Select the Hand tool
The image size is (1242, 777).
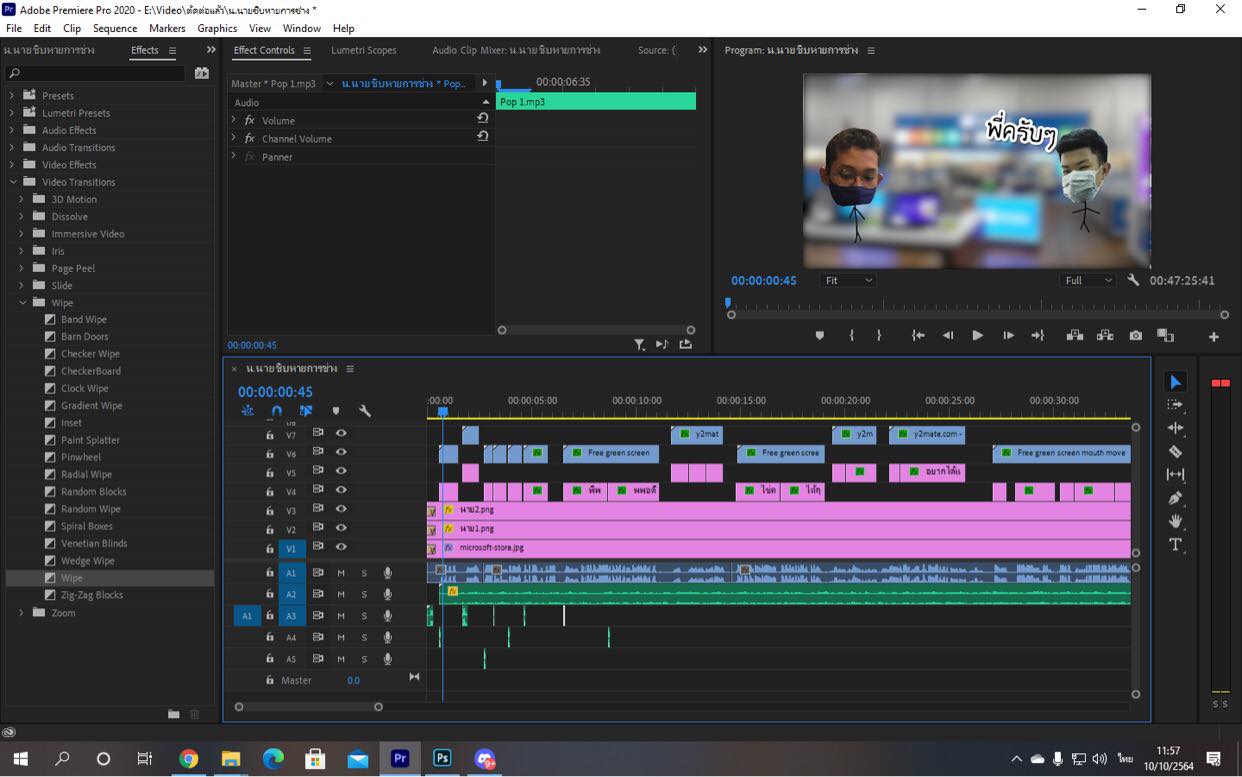[x=1175, y=521]
